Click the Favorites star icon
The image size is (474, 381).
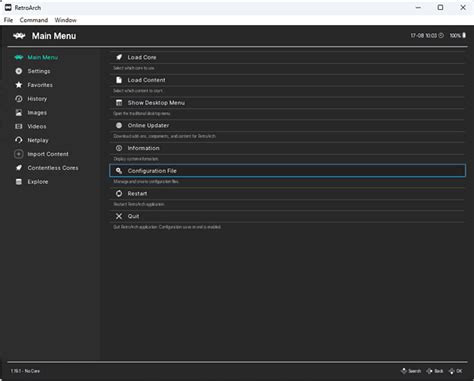point(19,85)
